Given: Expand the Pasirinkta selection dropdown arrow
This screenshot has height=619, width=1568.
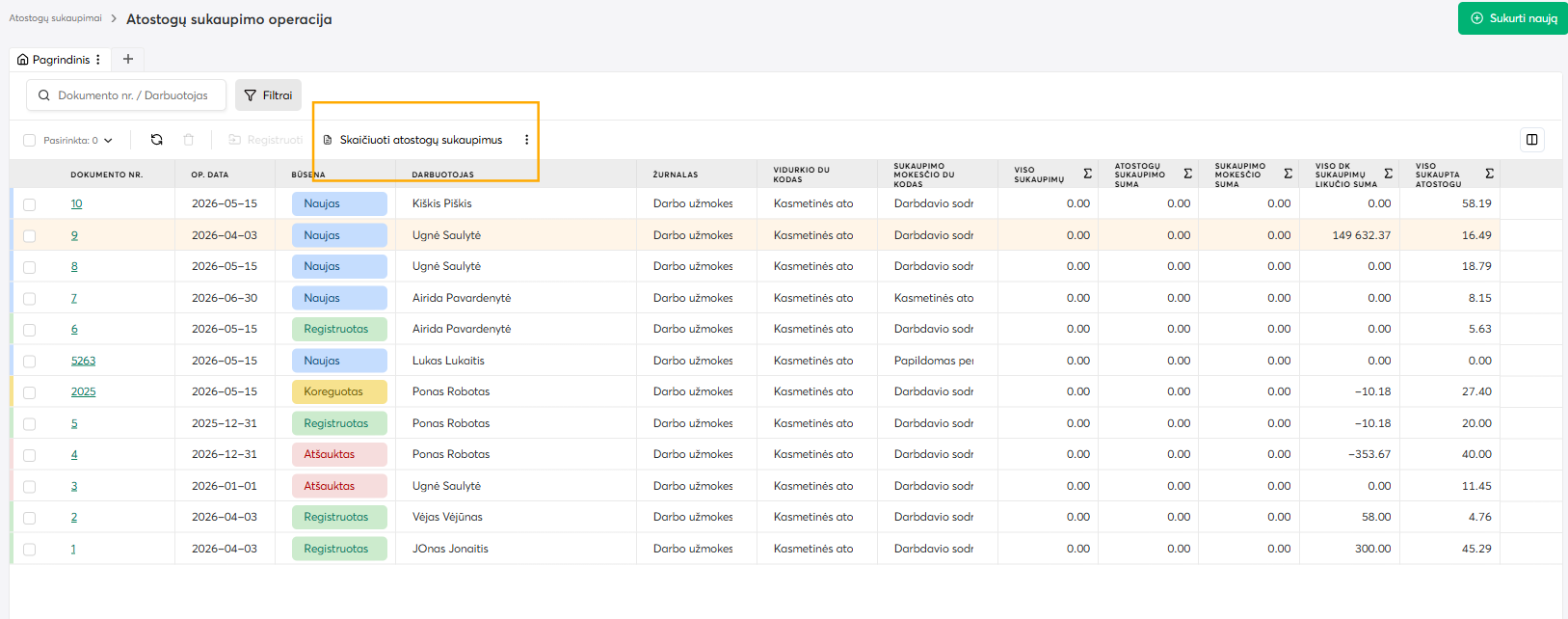Looking at the screenshot, I should [108, 141].
